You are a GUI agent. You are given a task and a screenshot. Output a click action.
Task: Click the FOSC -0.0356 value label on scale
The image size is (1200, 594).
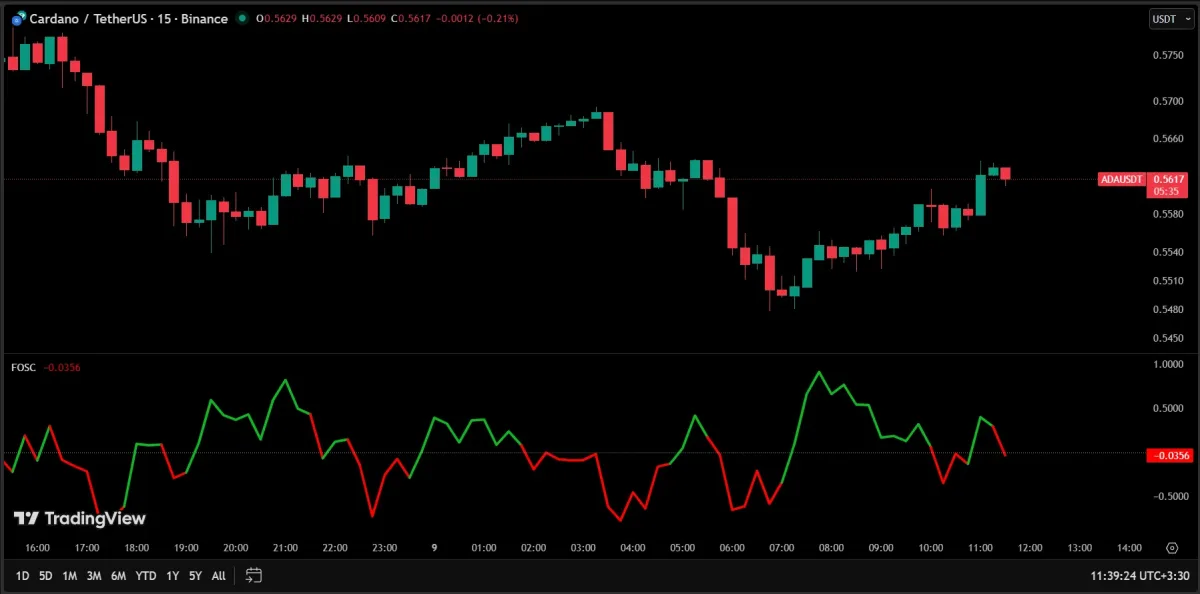point(1169,455)
